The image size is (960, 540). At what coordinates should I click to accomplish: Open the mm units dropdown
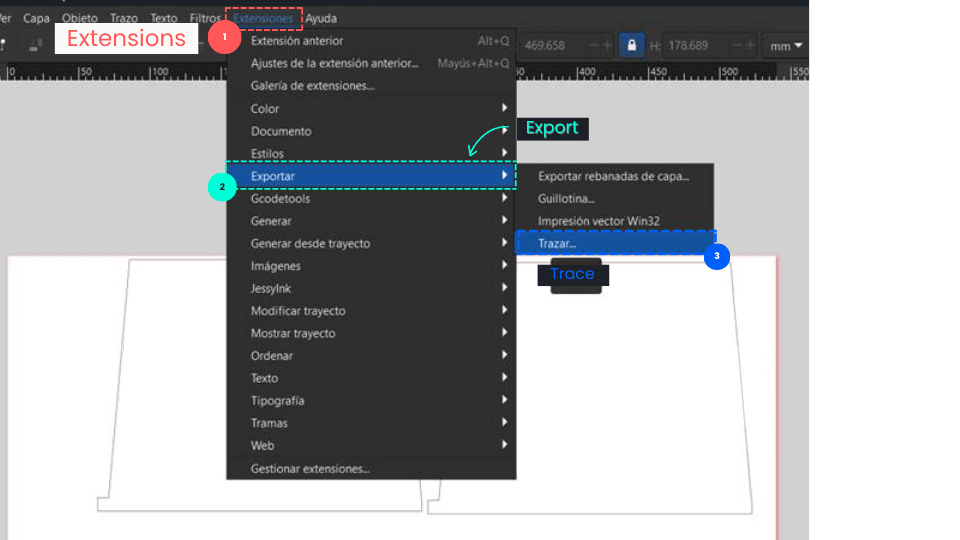pyautogui.click(x=787, y=46)
